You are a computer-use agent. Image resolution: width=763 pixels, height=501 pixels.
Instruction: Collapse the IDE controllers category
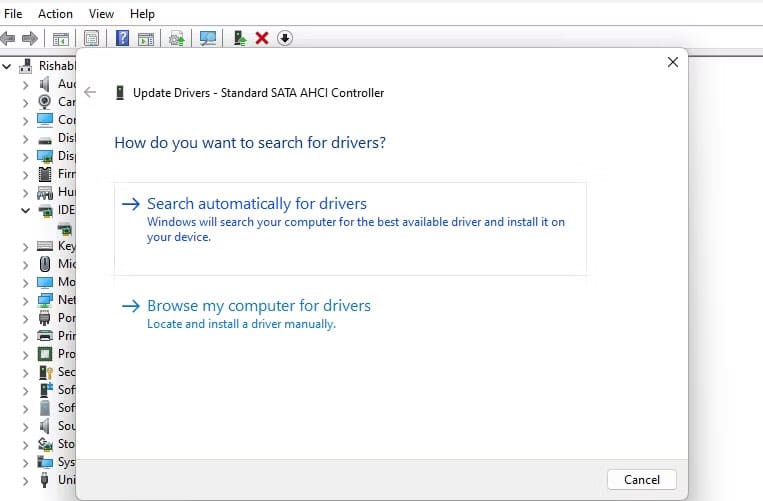(x=25, y=211)
